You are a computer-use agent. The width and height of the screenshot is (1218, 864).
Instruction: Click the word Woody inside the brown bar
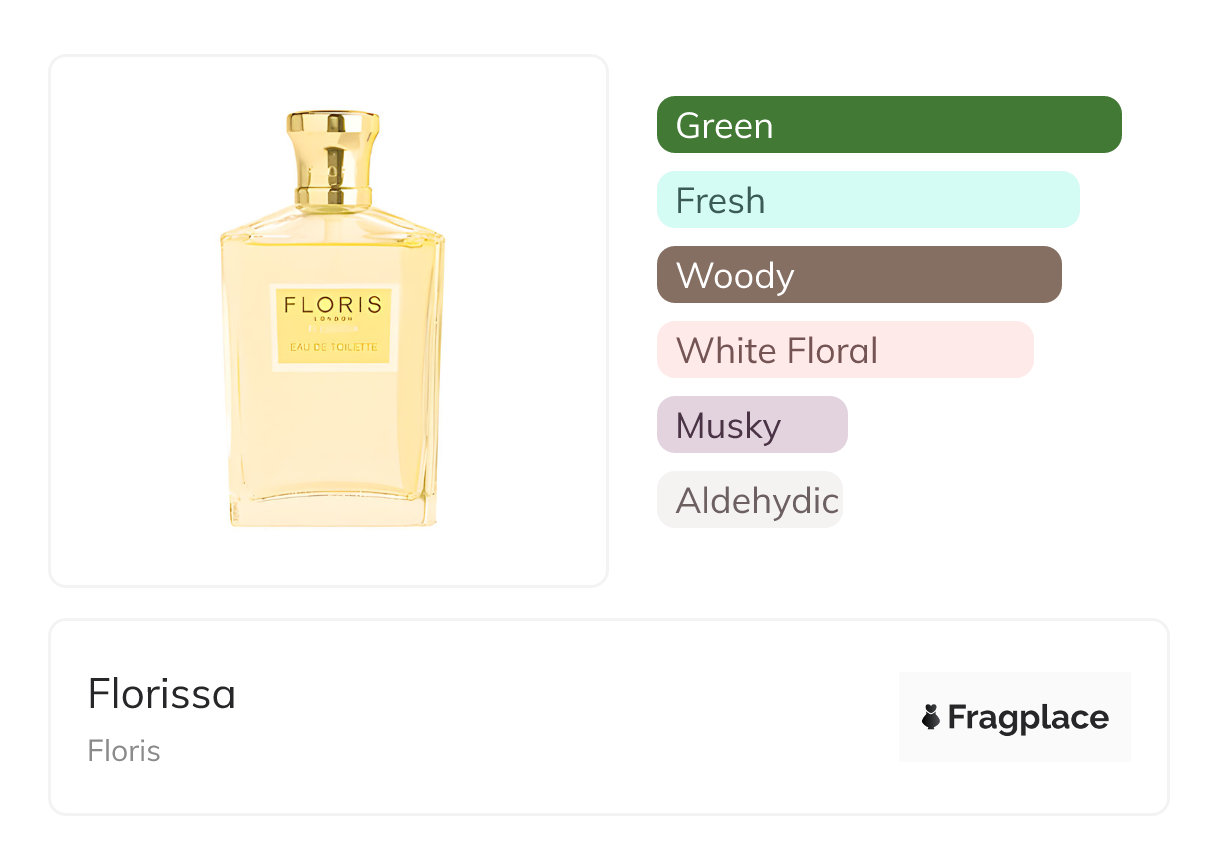coord(735,276)
